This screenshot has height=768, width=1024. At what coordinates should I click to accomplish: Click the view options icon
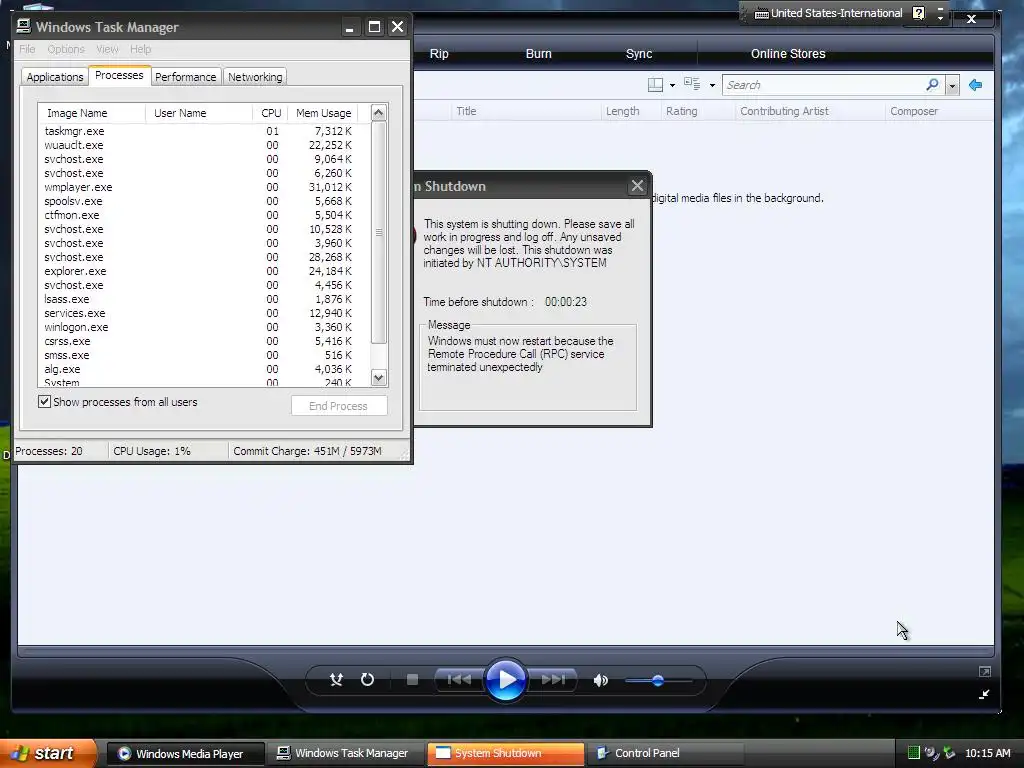click(692, 84)
